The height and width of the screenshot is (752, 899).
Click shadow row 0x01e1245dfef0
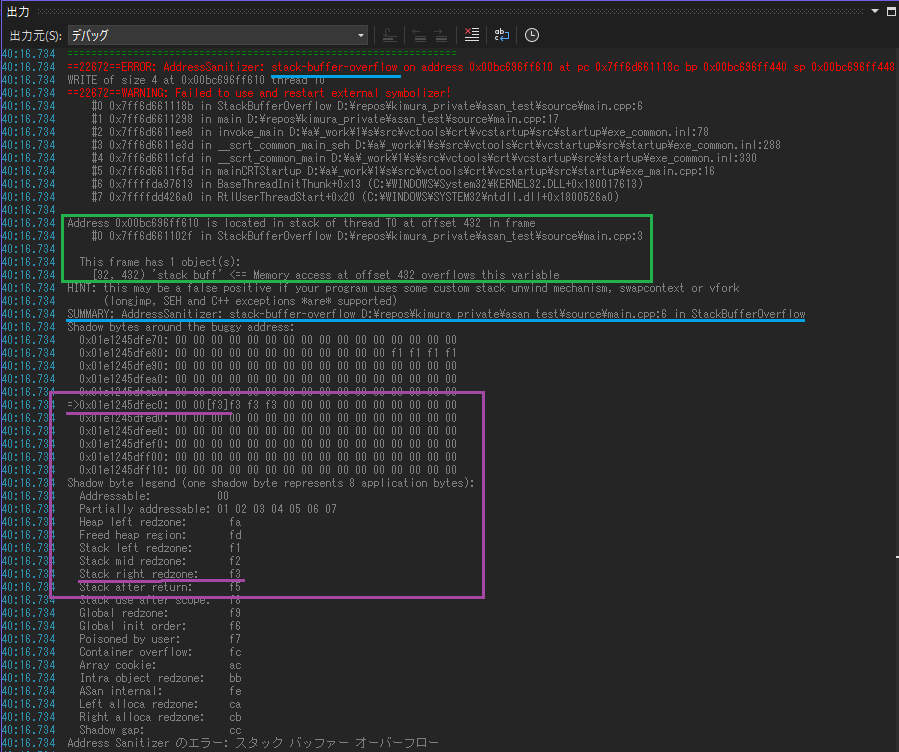(x=268, y=444)
